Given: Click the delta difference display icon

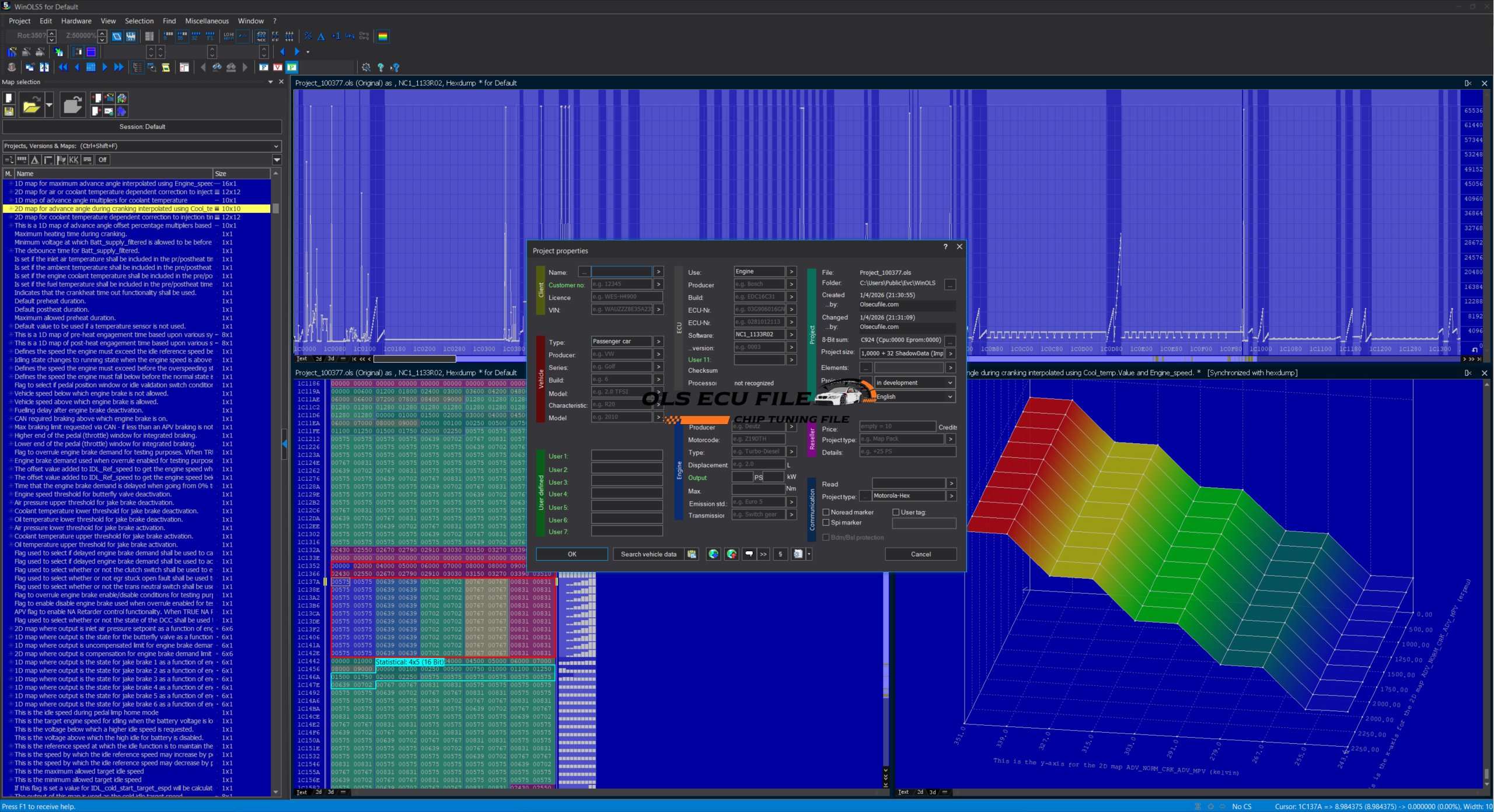Looking at the screenshot, I should (x=321, y=36).
